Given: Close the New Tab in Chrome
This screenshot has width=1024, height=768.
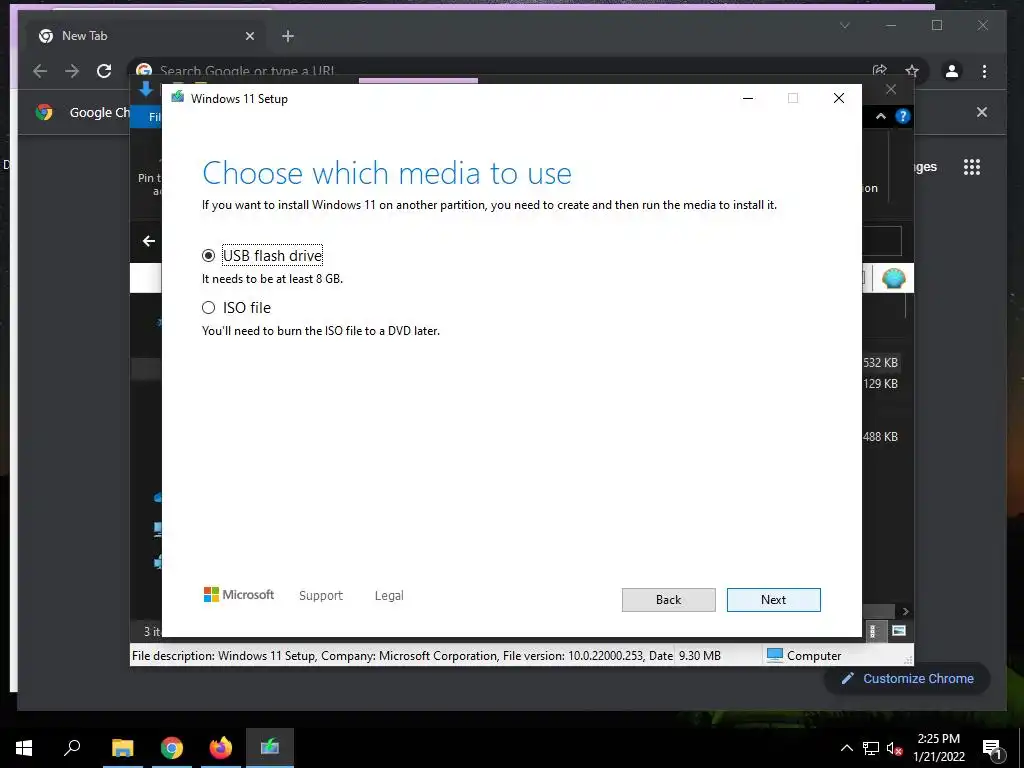Looking at the screenshot, I should [x=249, y=36].
